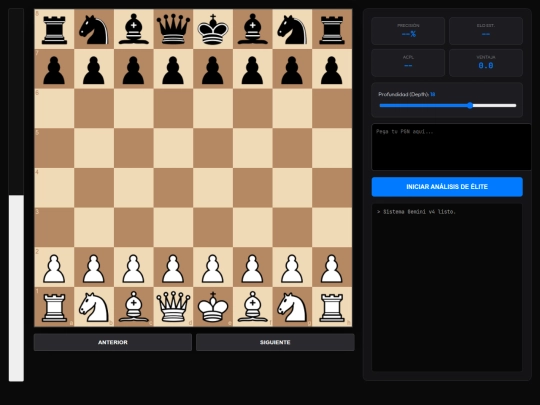
Task: Select the black rook on a8
Action: pyautogui.click(x=54, y=29)
